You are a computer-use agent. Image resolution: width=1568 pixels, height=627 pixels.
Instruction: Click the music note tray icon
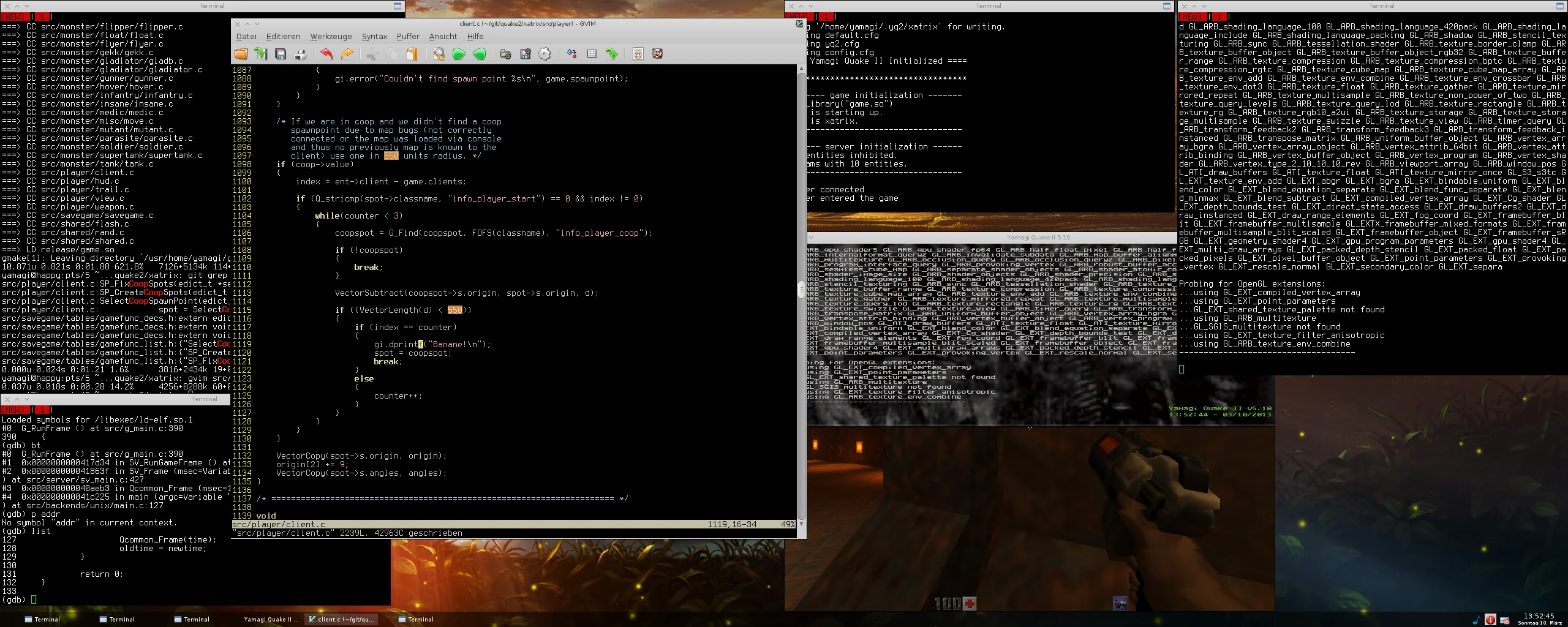[1476, 620]
